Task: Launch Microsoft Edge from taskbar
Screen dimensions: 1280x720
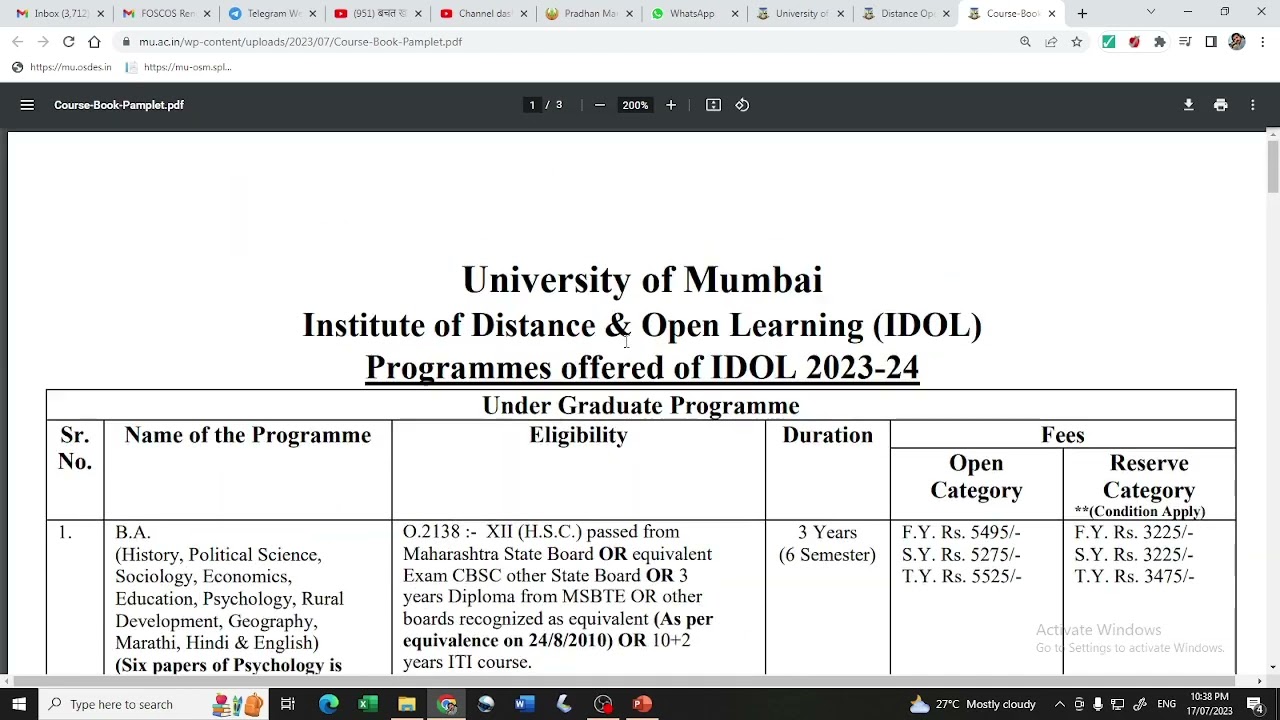Action: point(328,704)
